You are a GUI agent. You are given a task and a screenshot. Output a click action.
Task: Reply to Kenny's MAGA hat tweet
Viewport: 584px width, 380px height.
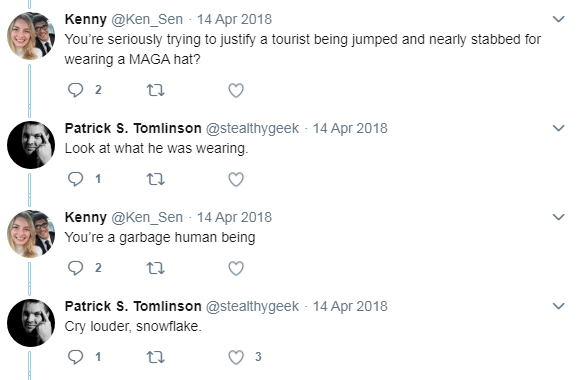point(76,90)
